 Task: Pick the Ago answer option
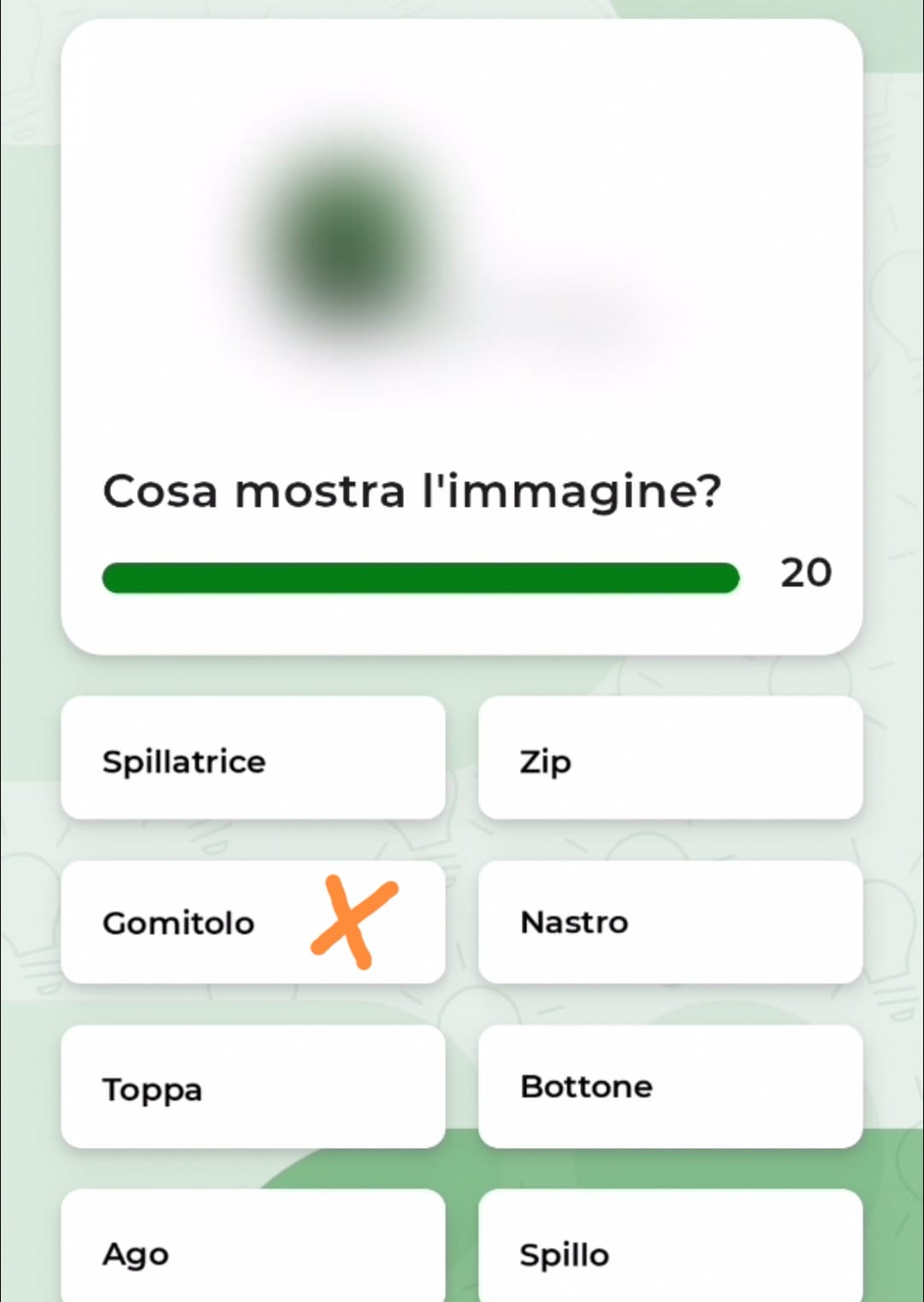tap(253, 1251)
